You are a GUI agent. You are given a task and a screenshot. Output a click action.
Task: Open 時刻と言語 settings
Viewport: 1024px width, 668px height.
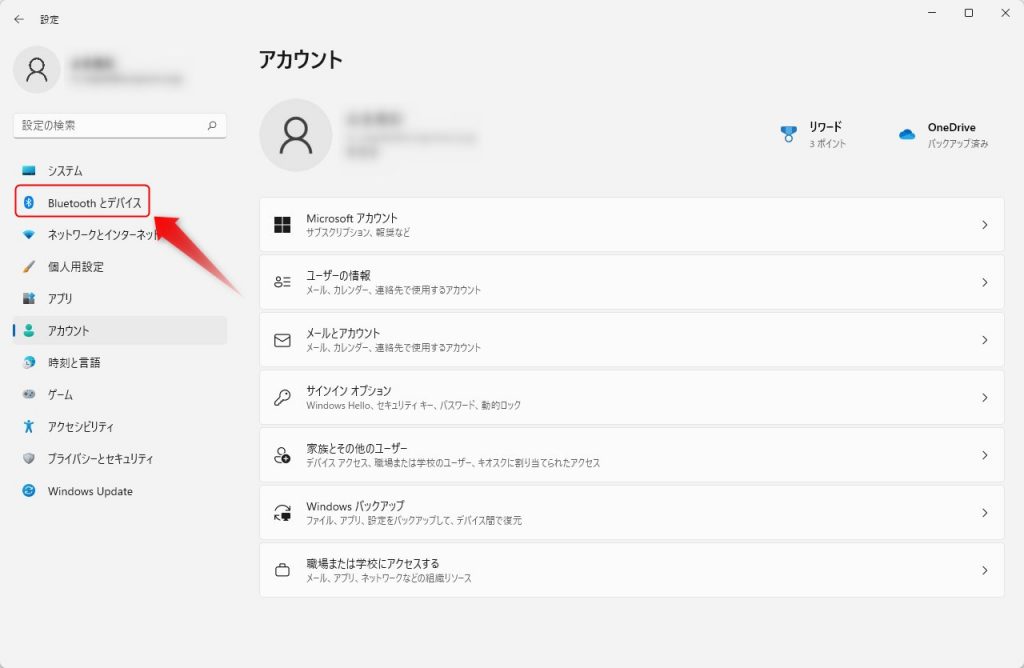tap(120, 362)
